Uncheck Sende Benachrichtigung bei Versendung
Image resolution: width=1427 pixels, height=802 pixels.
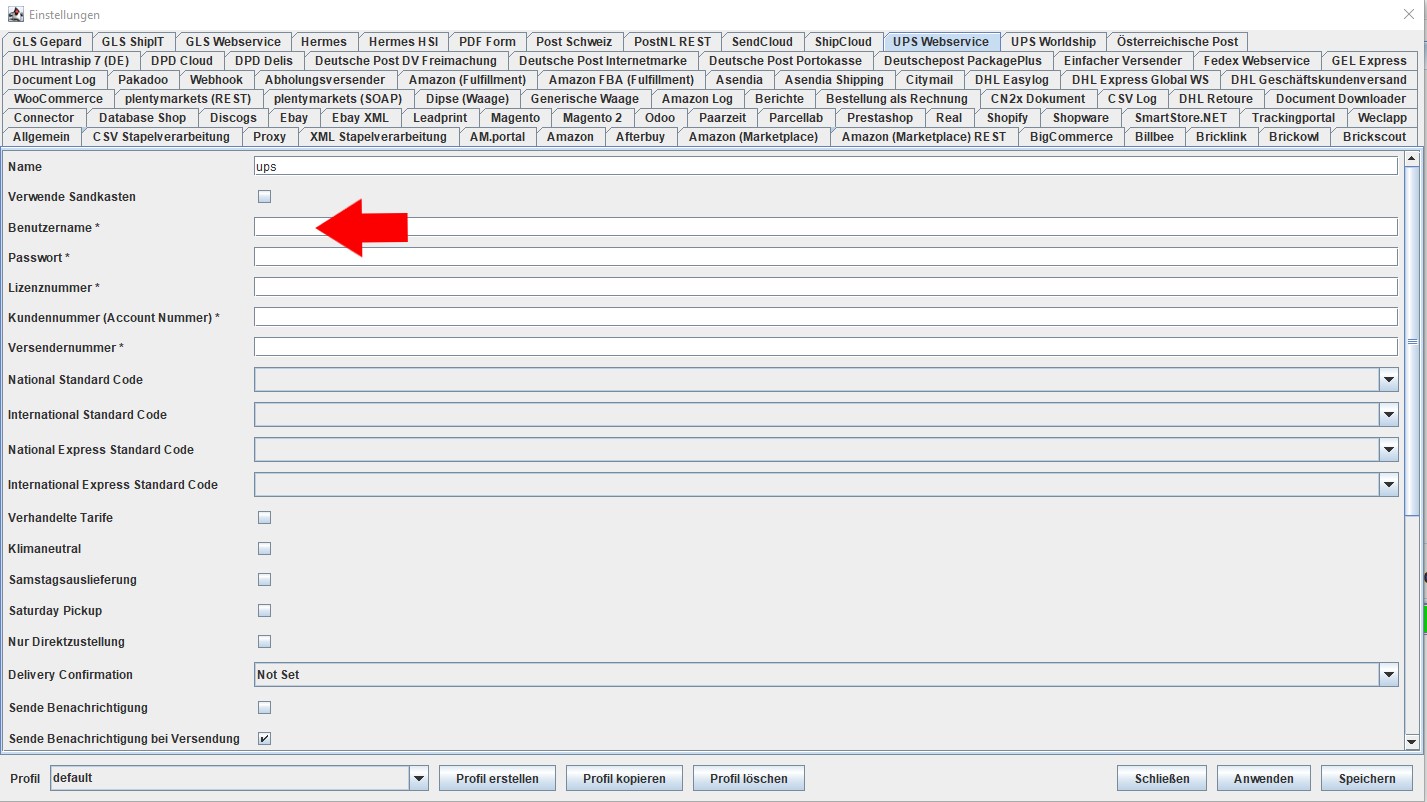pos(264,739)
